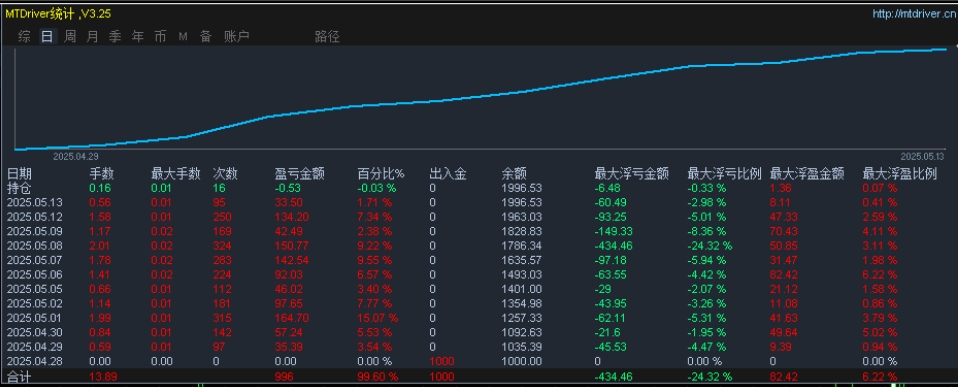Click the 5.02 % floating profit ratio
Screen dimensions: 958x387
tap(879, 333)
